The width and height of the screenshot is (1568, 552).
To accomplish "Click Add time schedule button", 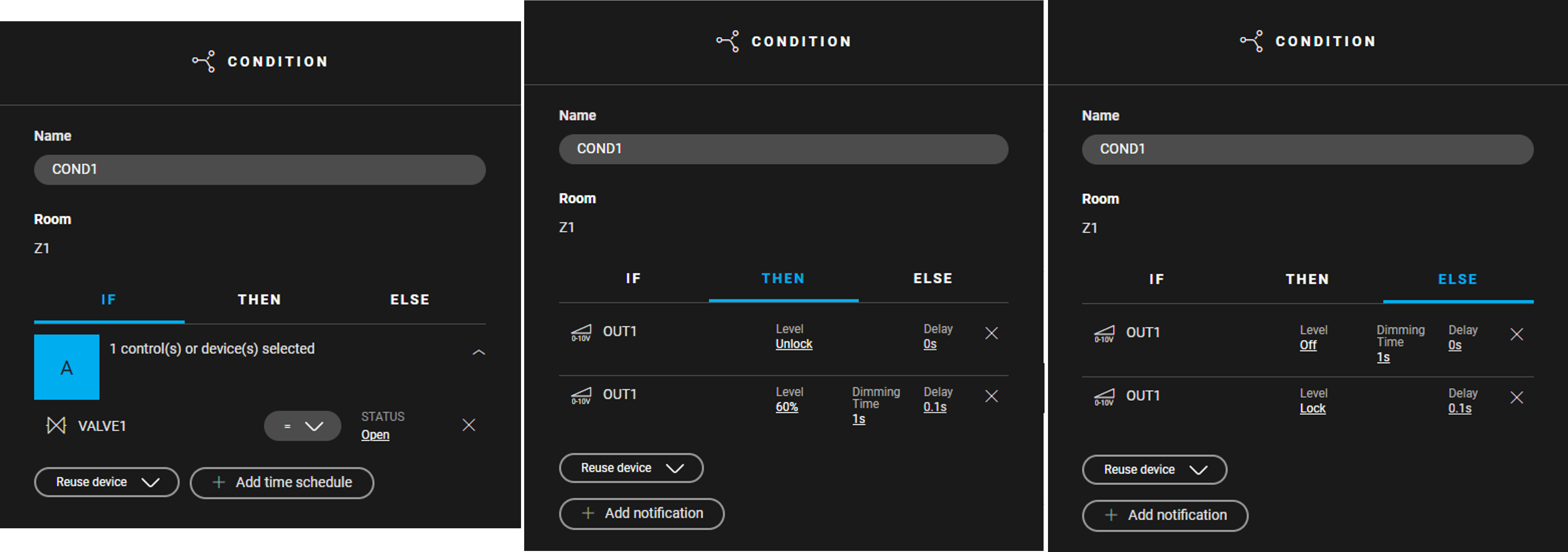I will 282,483.
